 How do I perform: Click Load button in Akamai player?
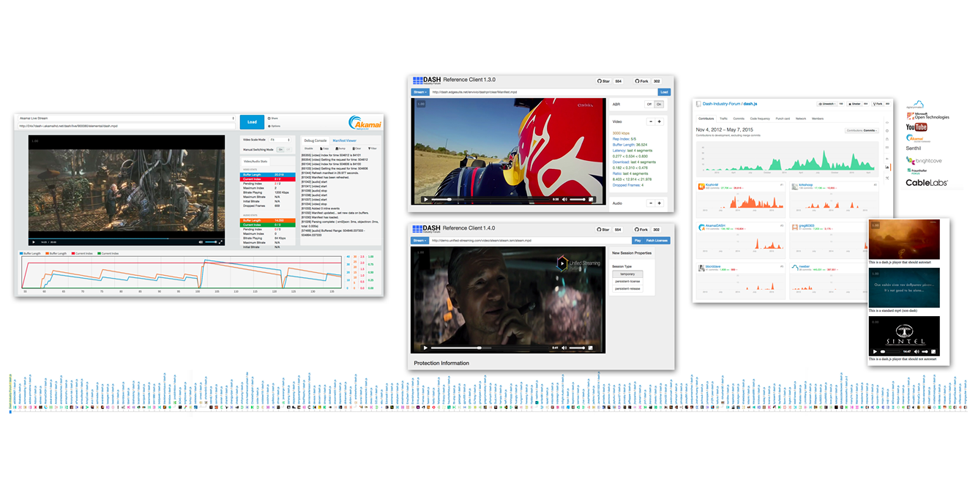tap(252, 121)
